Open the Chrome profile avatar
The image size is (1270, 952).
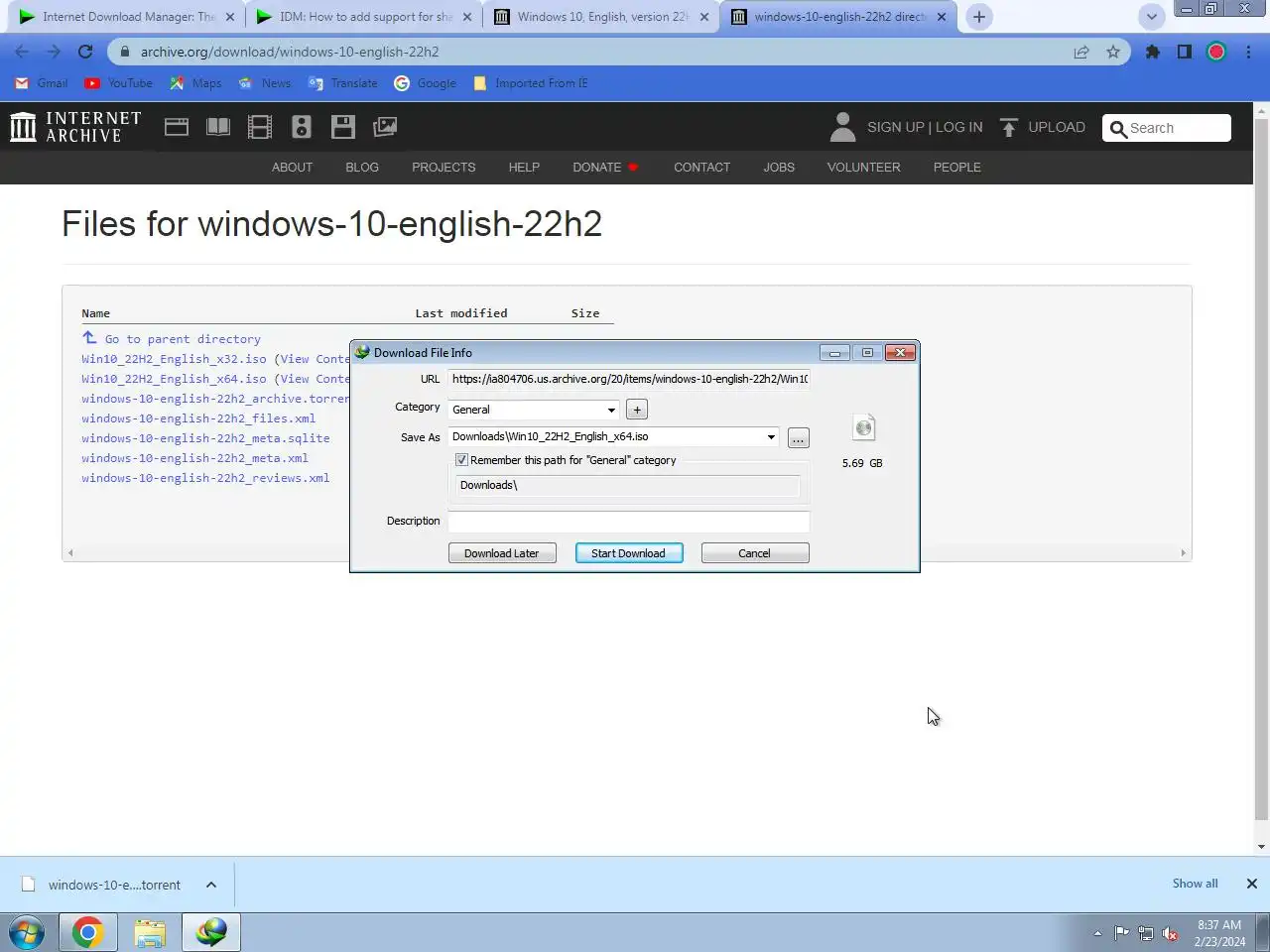pos(1216,52)
